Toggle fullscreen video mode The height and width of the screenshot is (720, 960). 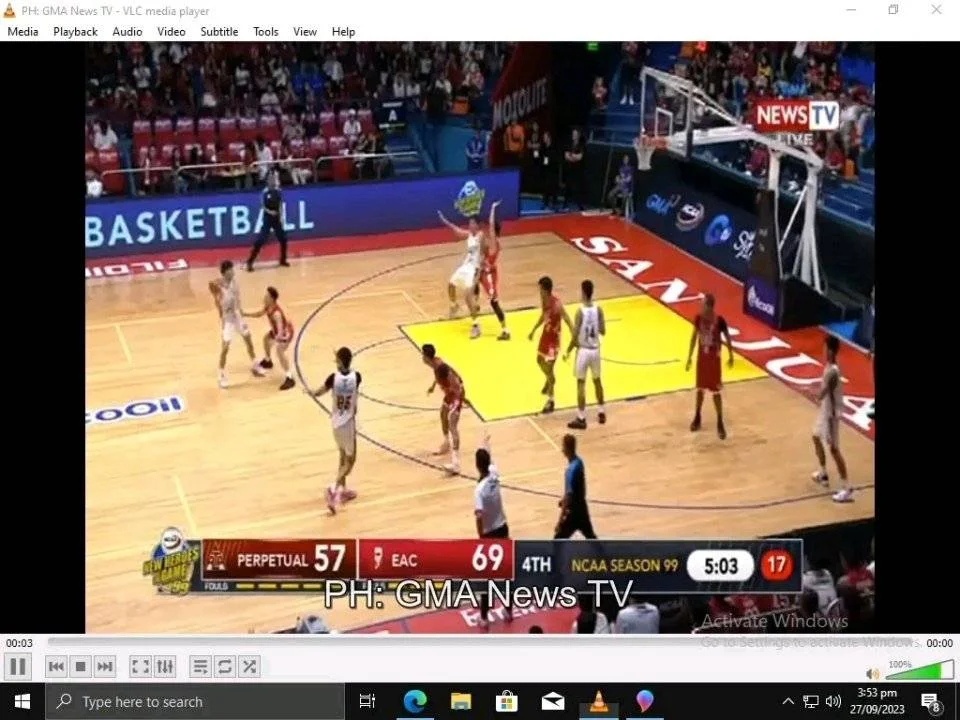pos(140,666)
